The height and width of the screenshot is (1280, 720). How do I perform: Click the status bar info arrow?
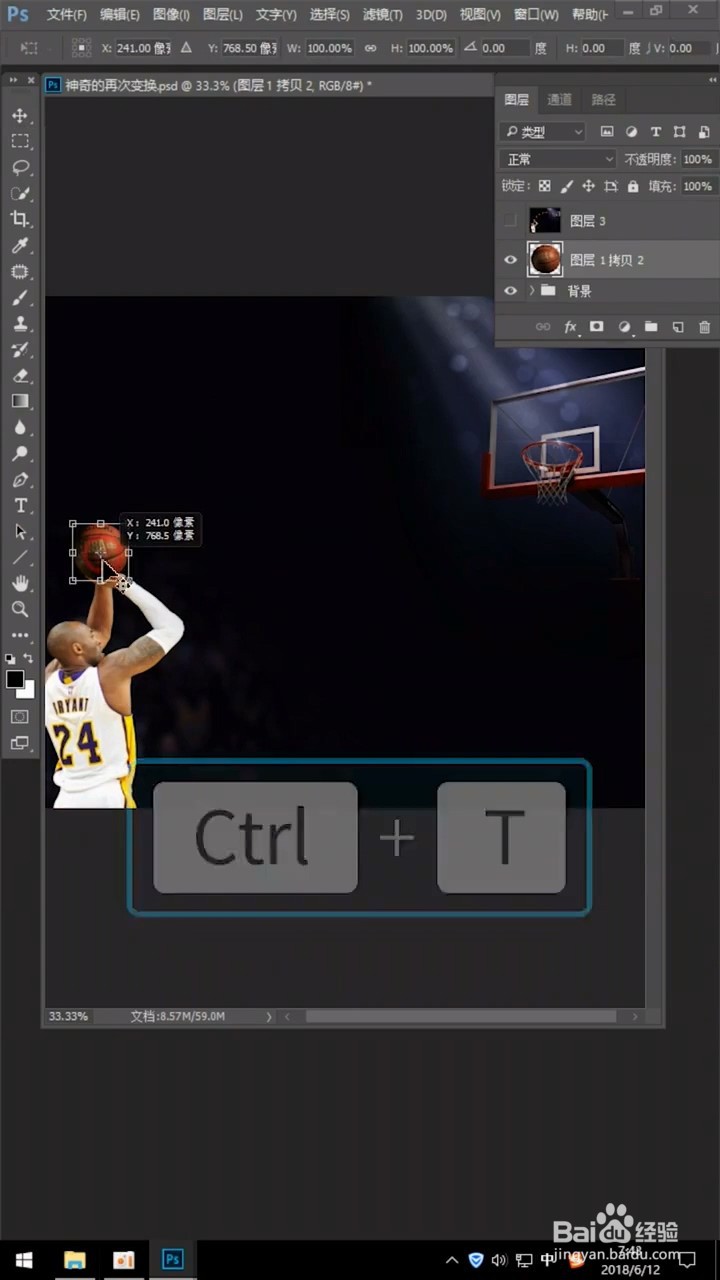tap(269, 1016)
